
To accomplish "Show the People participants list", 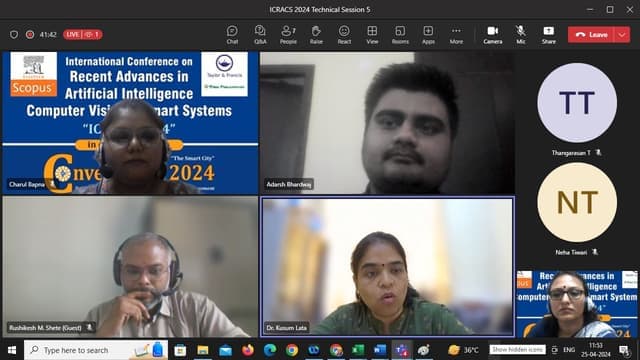I will pyautogui.click(x=288, y=35).
